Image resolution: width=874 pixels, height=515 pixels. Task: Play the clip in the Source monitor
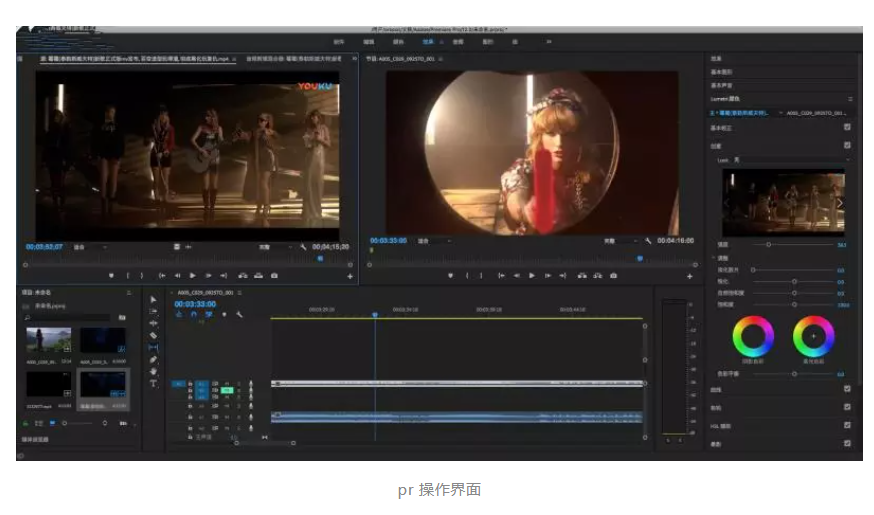click(192, 275)
